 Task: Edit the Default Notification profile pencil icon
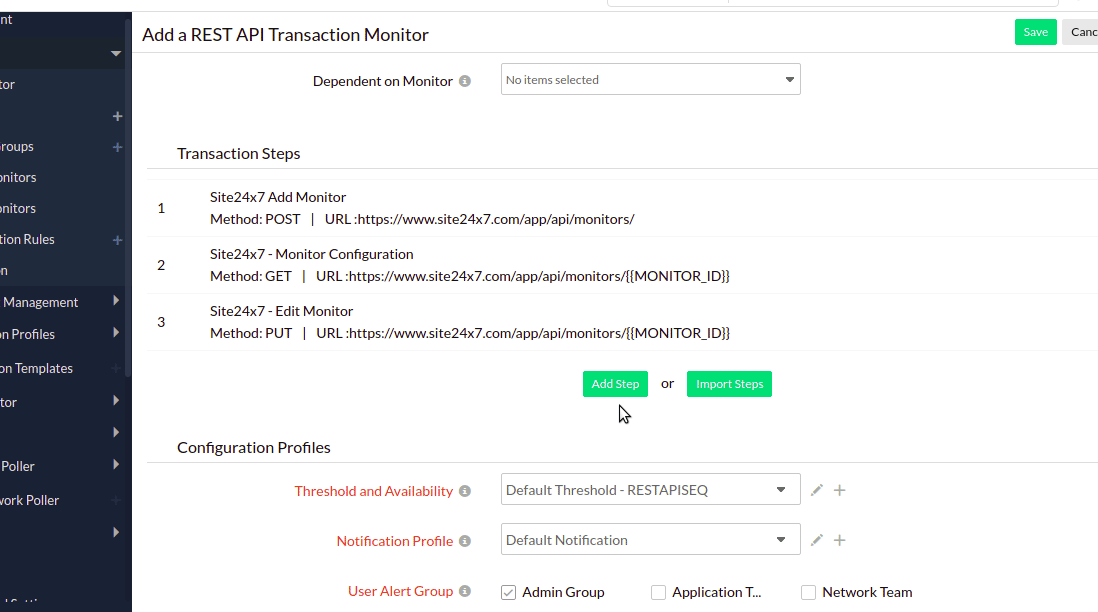817,540
